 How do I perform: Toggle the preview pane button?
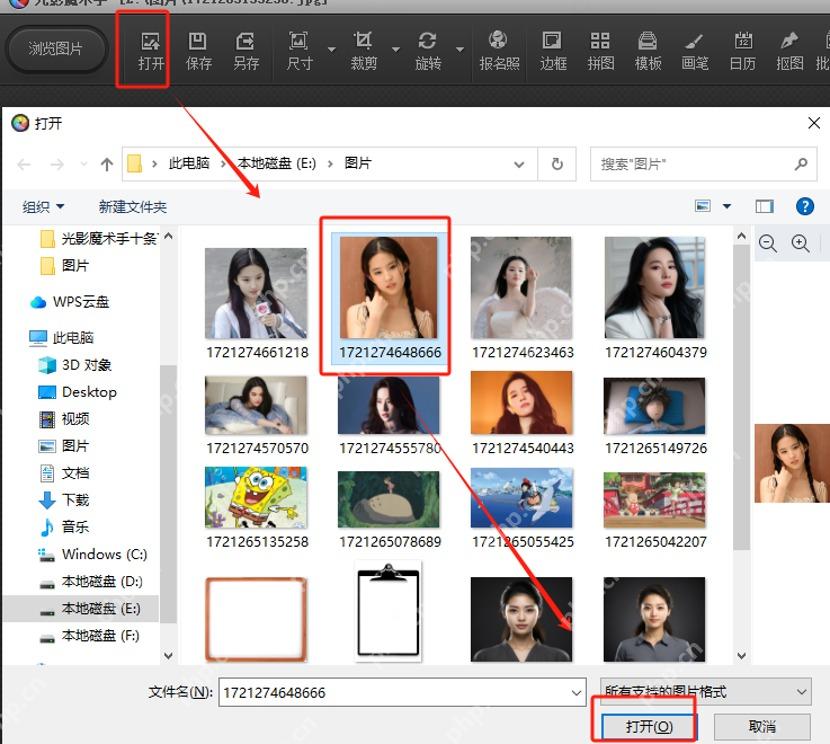click(x=764, y=206)
